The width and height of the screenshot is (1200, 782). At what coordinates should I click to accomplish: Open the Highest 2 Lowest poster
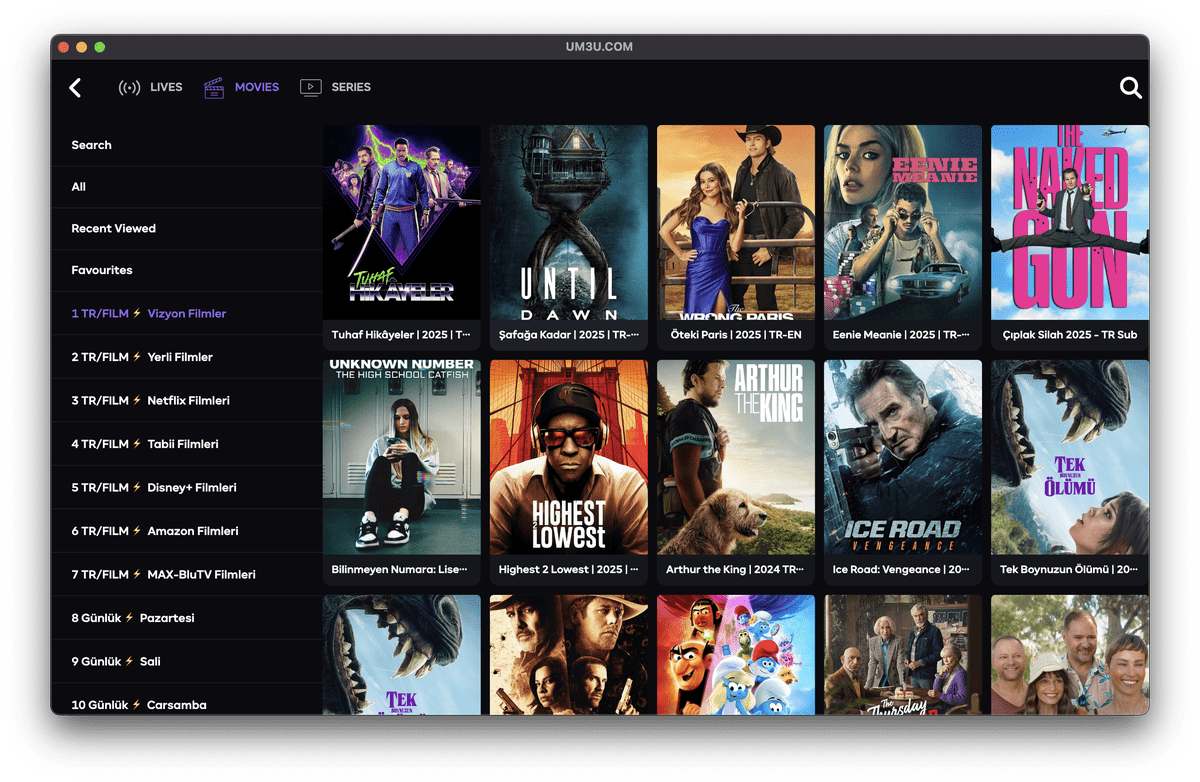tap(569, 457)
